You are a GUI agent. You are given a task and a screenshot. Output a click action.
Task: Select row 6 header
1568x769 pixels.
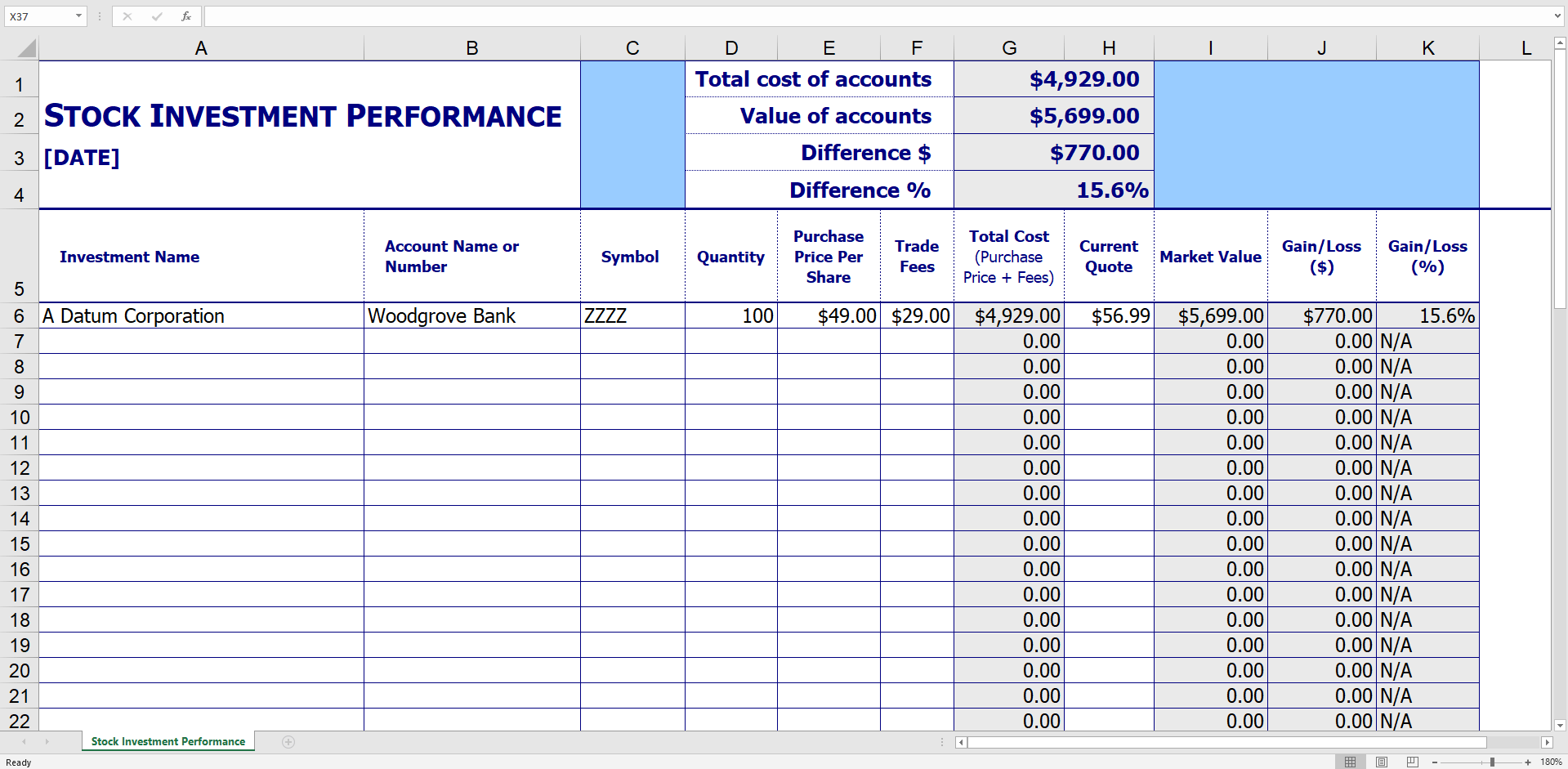20,316
